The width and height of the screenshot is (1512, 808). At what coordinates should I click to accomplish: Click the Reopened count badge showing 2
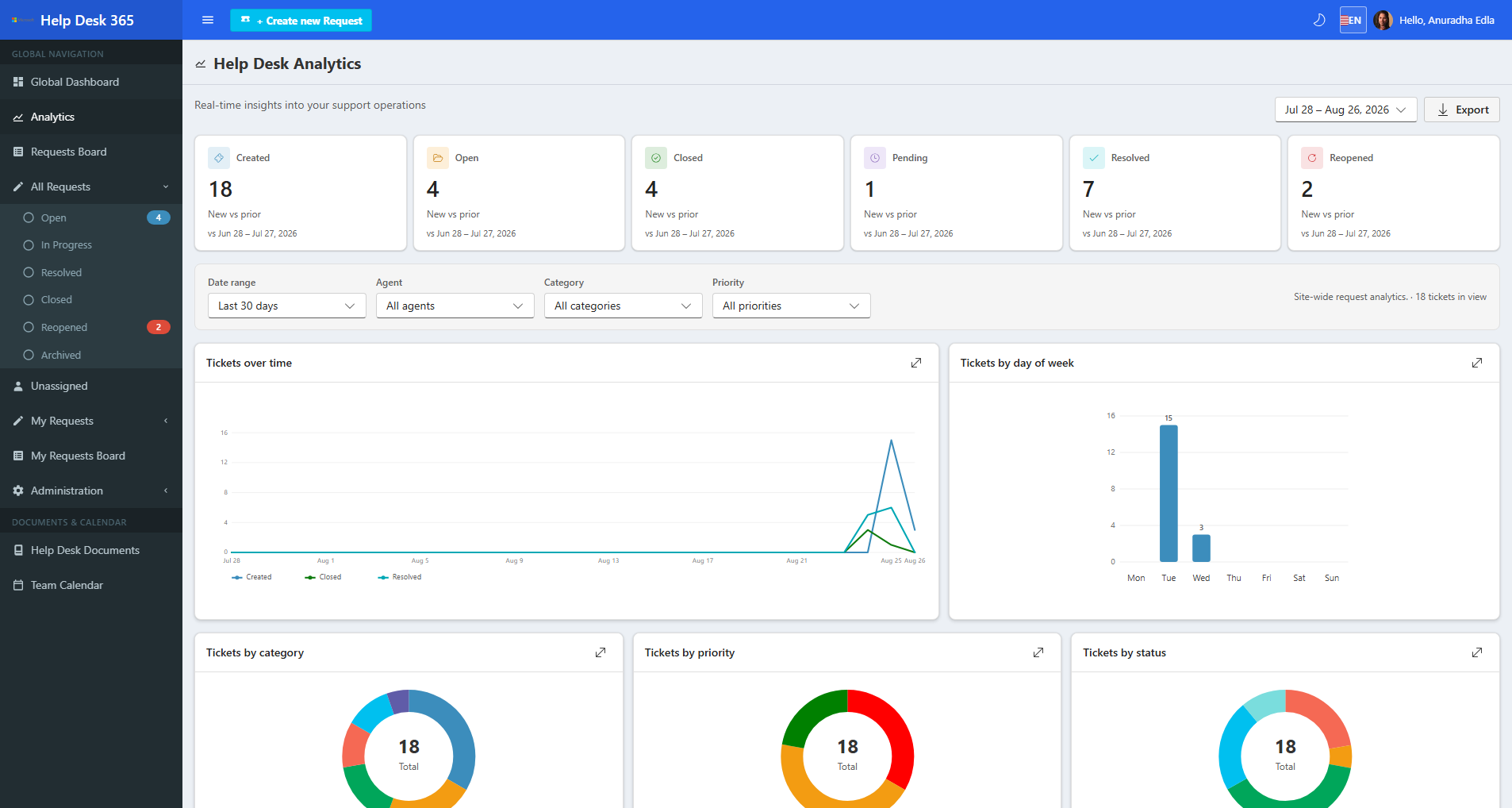[159, 327]
